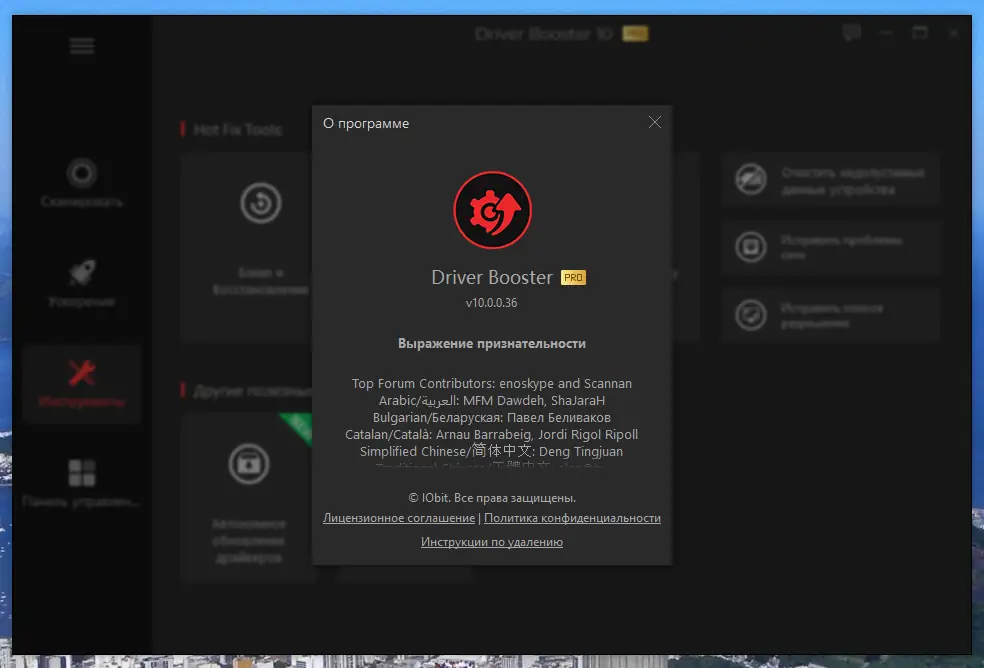Open the Политика конфиденциальности link
Screen dimensions: 984x668
tap(572, 518)
